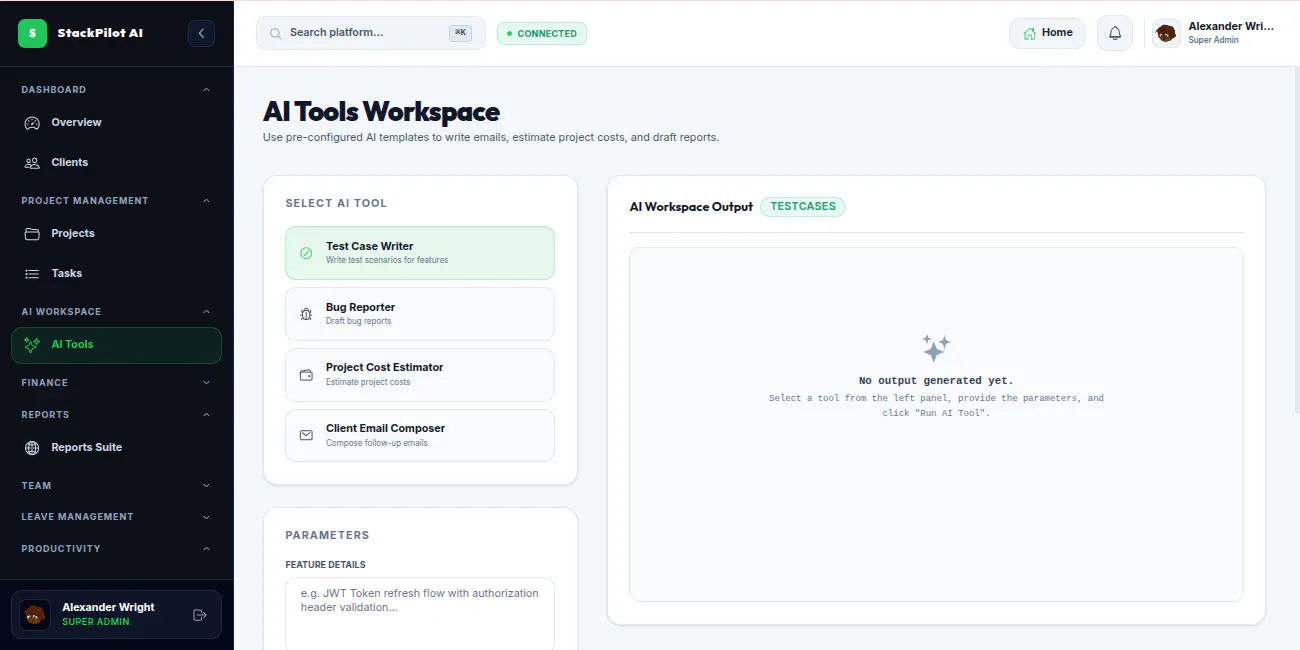Expand the Finance section
This screenshot has height=650, width=1300.
pyautogui.click(x=207, y=383)
